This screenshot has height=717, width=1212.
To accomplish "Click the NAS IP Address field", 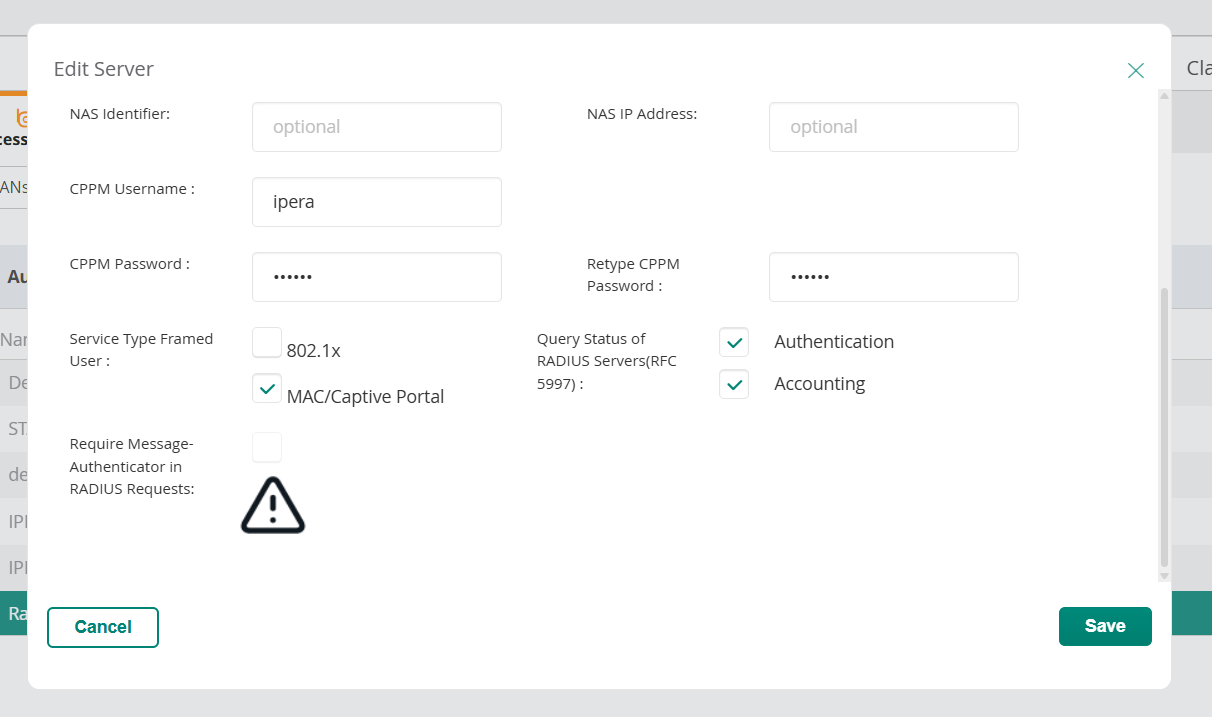I will coord(894,127).
